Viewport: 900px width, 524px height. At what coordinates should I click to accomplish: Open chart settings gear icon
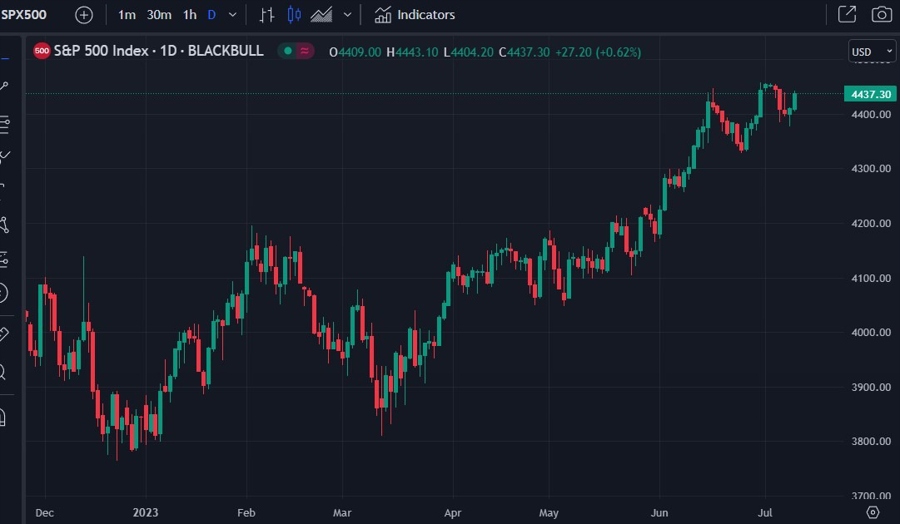[x=872, y=513]
